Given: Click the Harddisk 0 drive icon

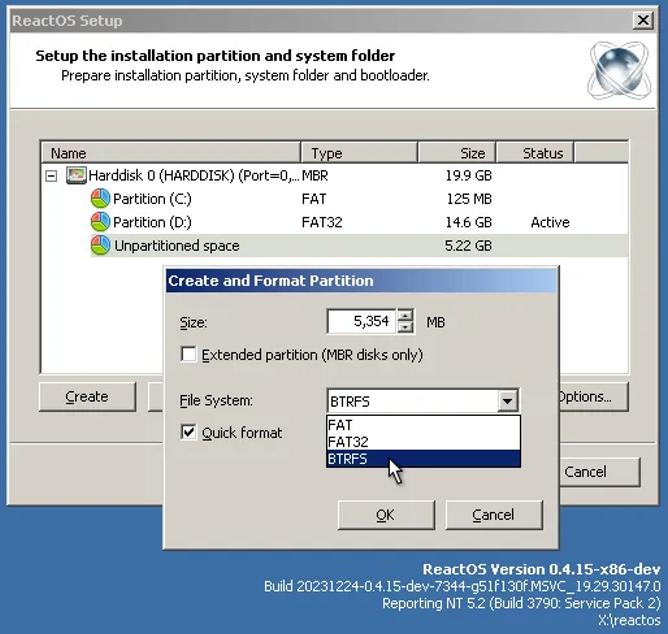Looking at the screenshot, I should pyautogui.click(x=76, y=175).
